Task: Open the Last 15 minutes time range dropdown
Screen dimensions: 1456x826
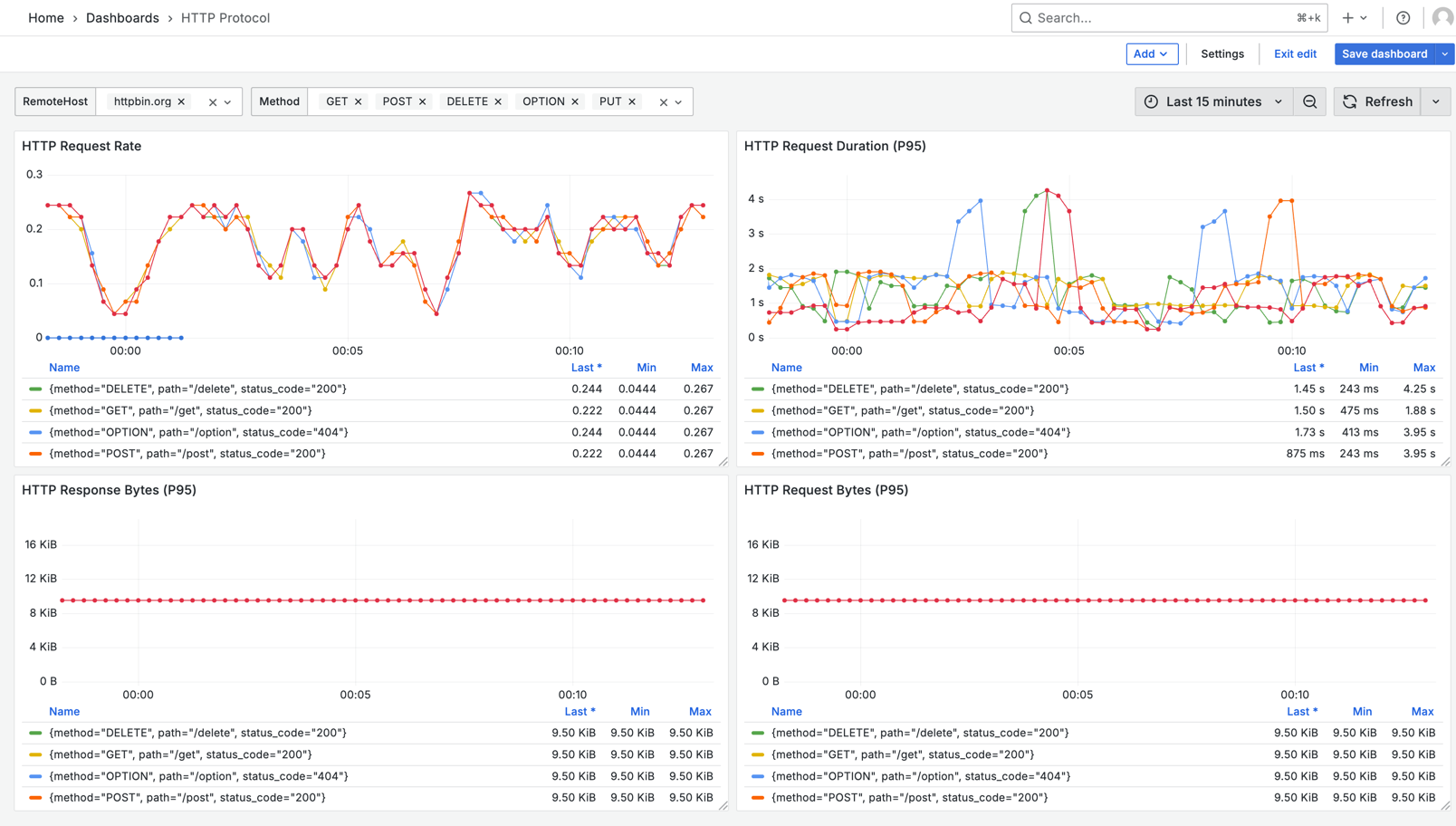Action: (x=1213, y=101)
